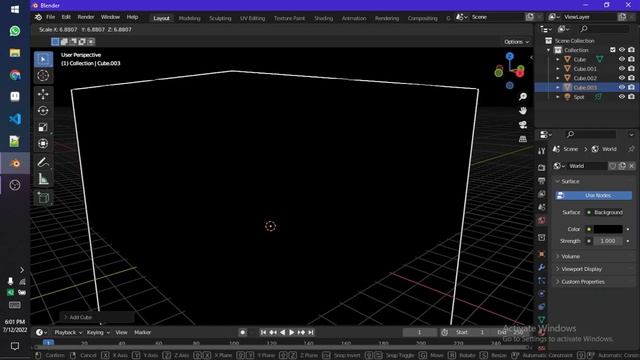This screenshot has width=640, height=360.
Task: Open the Output properties tab icon
Action: (542, 181)
